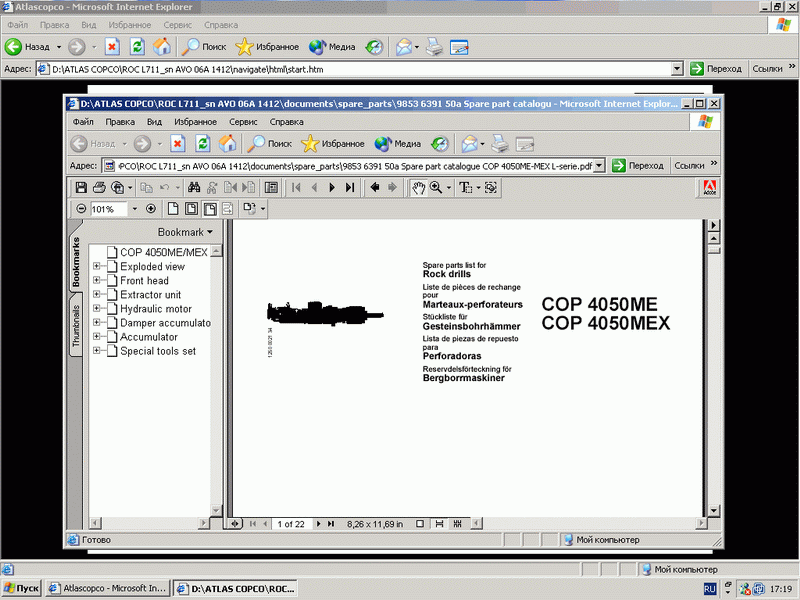Expand the Hydraulic motor bookmark

click(97, 309)
